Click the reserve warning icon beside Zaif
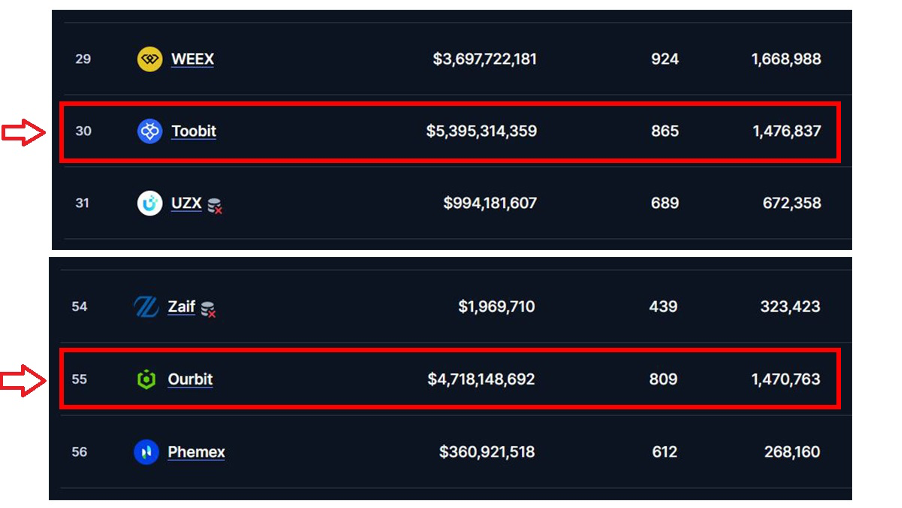Viewport: 902px width, 508px height. tap(208, 309)
